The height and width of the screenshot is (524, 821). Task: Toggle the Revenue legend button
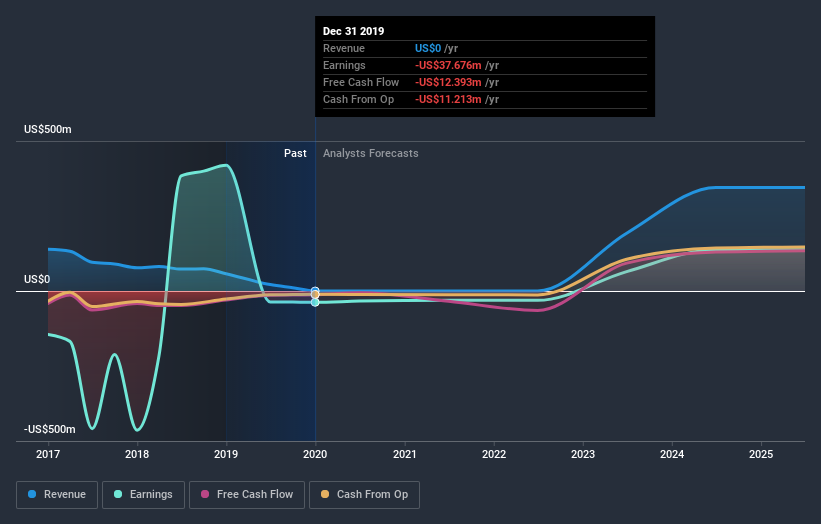pyautogui.click(x=57, y=495)
